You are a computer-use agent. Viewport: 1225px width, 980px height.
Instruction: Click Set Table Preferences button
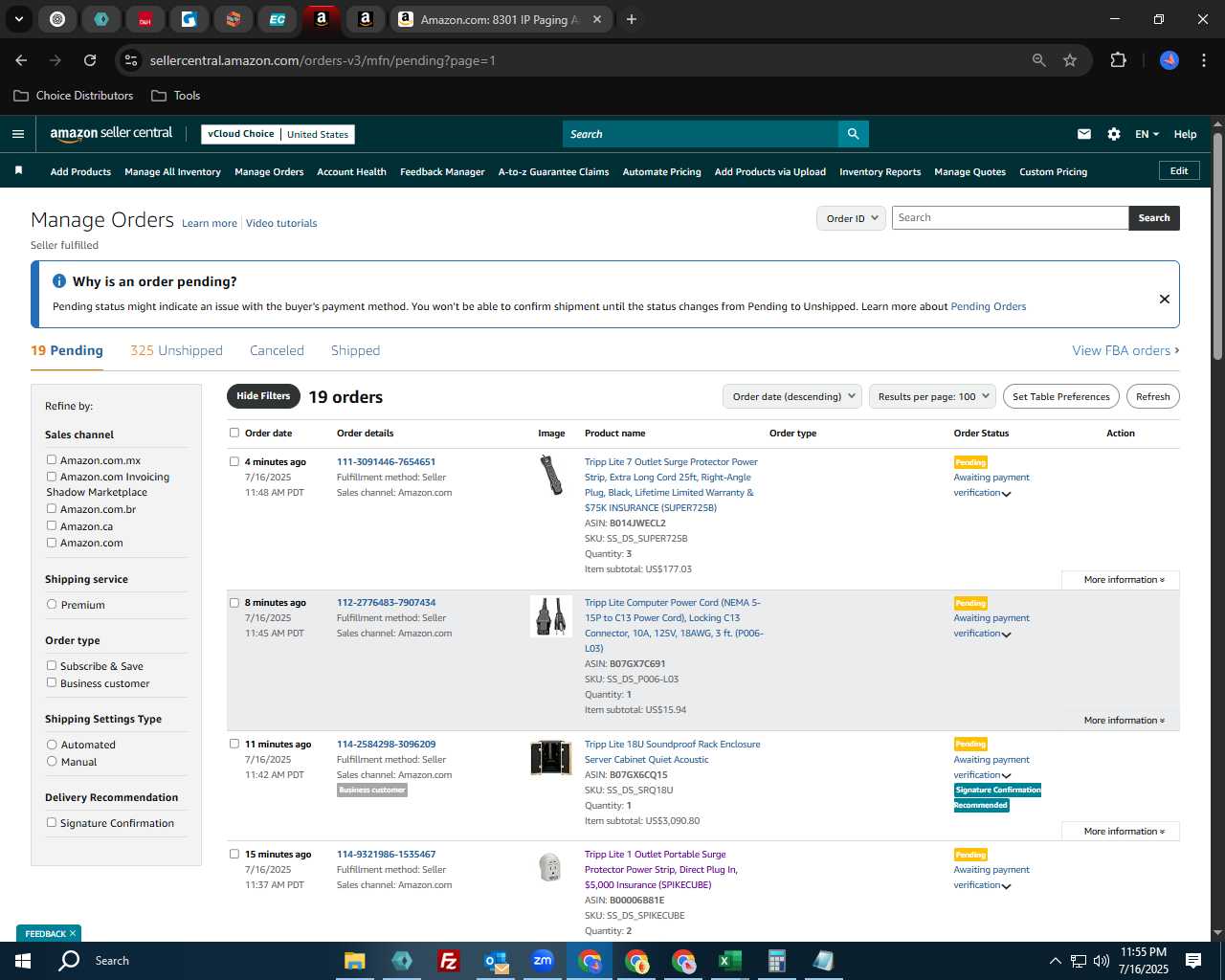(x=1061, y=396)
